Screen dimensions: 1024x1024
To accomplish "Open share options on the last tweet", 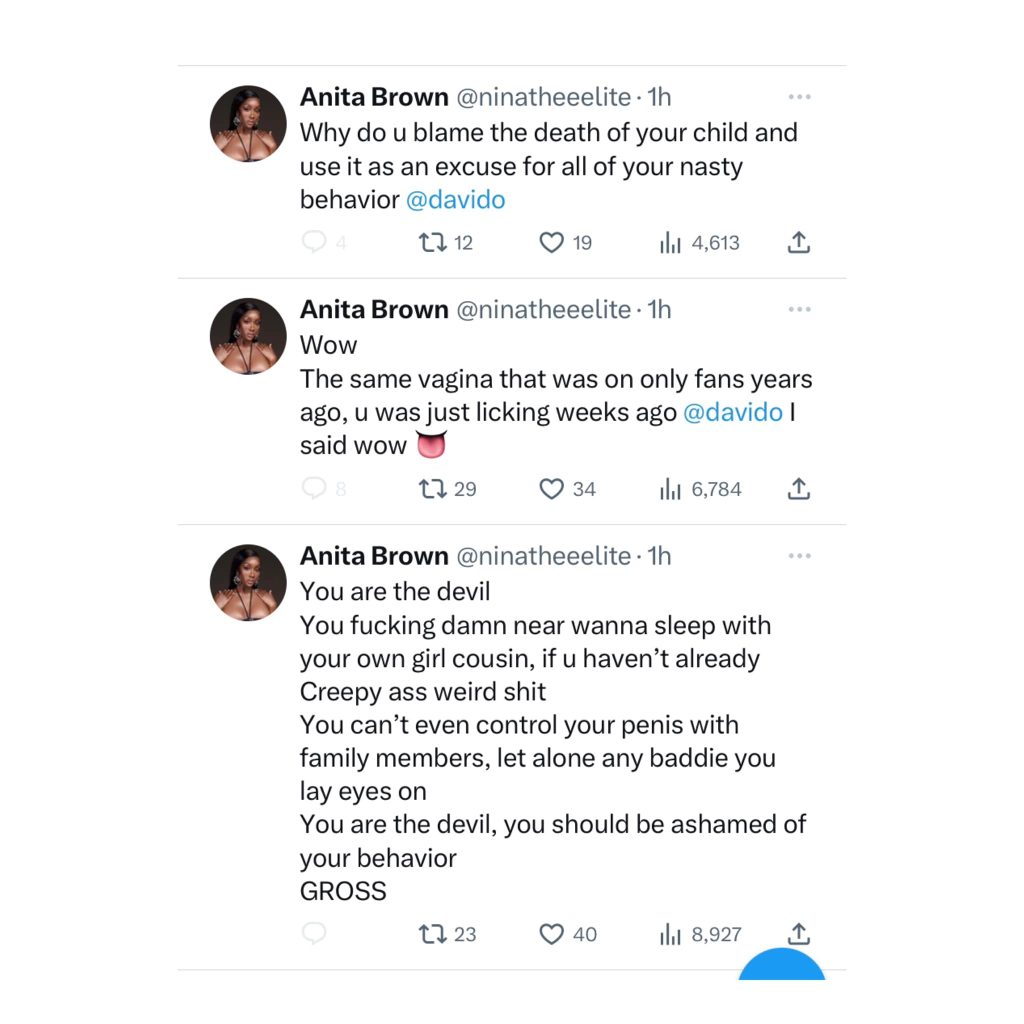I will 798,934.
